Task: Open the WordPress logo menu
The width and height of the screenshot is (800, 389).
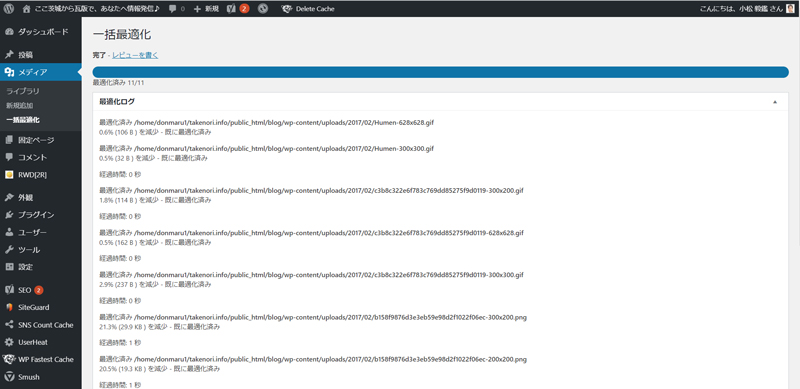Action: tap(9, 9)
